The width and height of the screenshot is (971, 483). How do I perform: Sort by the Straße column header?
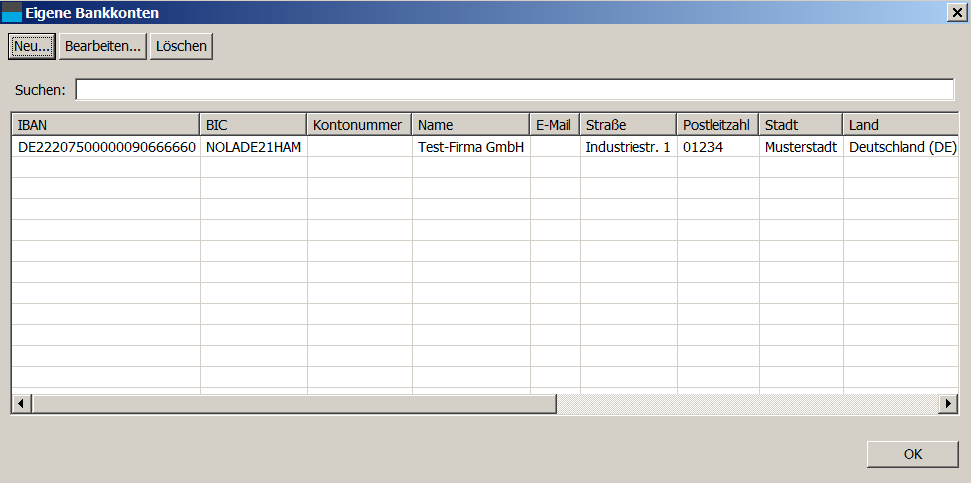[x=629, y=124]
